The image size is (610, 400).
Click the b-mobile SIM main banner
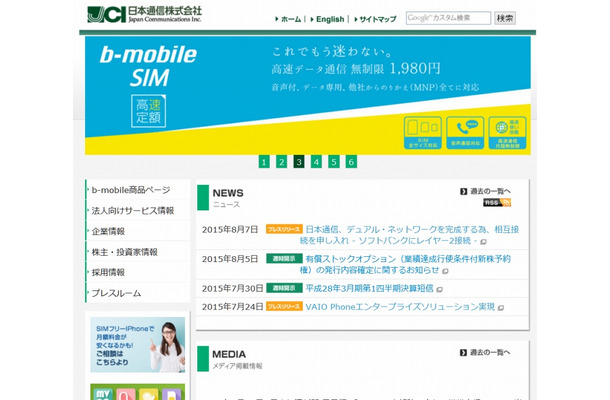(x=308, y=95)
